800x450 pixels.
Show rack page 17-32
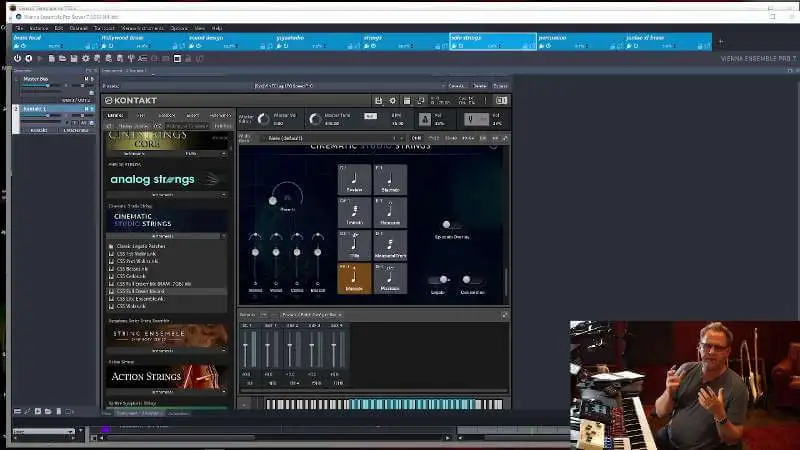[434, 138]
